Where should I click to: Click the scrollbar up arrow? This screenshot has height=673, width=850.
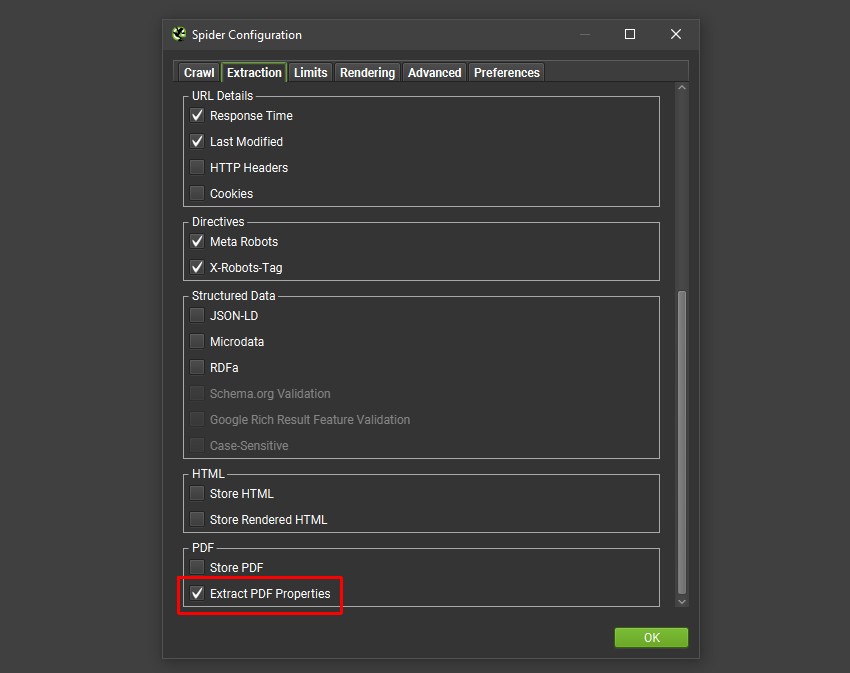click(x=682, y=88)
